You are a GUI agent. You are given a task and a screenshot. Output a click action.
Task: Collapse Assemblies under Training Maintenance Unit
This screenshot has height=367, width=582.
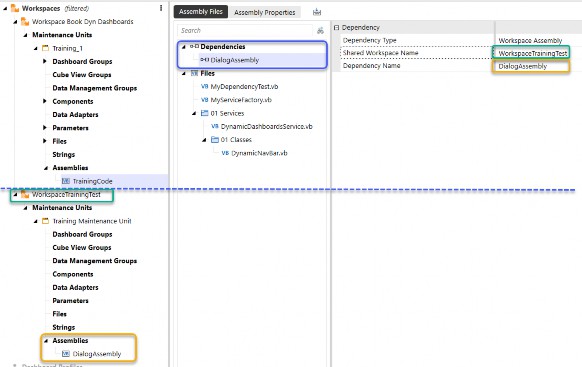(46, 341)
